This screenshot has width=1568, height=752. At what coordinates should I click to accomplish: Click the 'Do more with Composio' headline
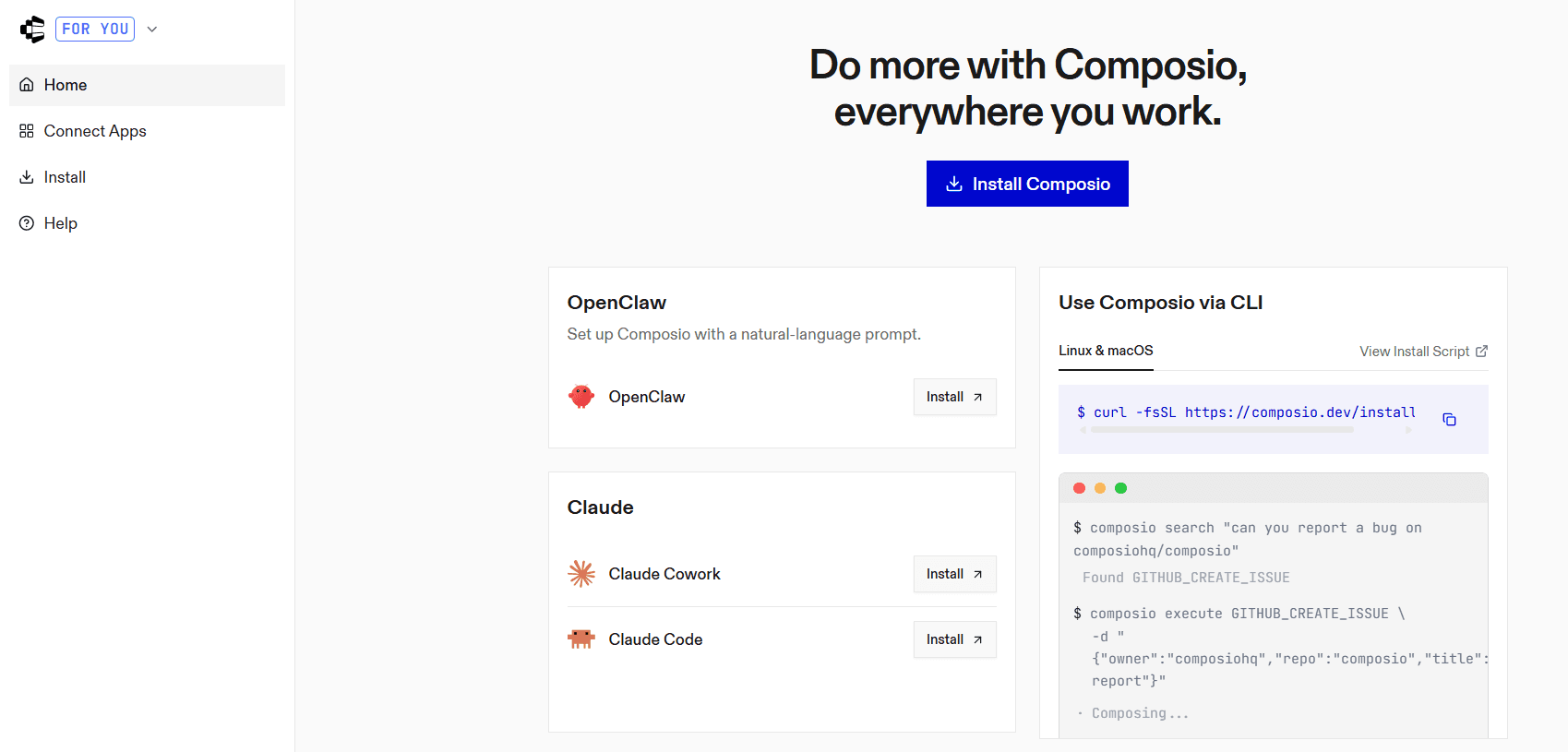1028,89
